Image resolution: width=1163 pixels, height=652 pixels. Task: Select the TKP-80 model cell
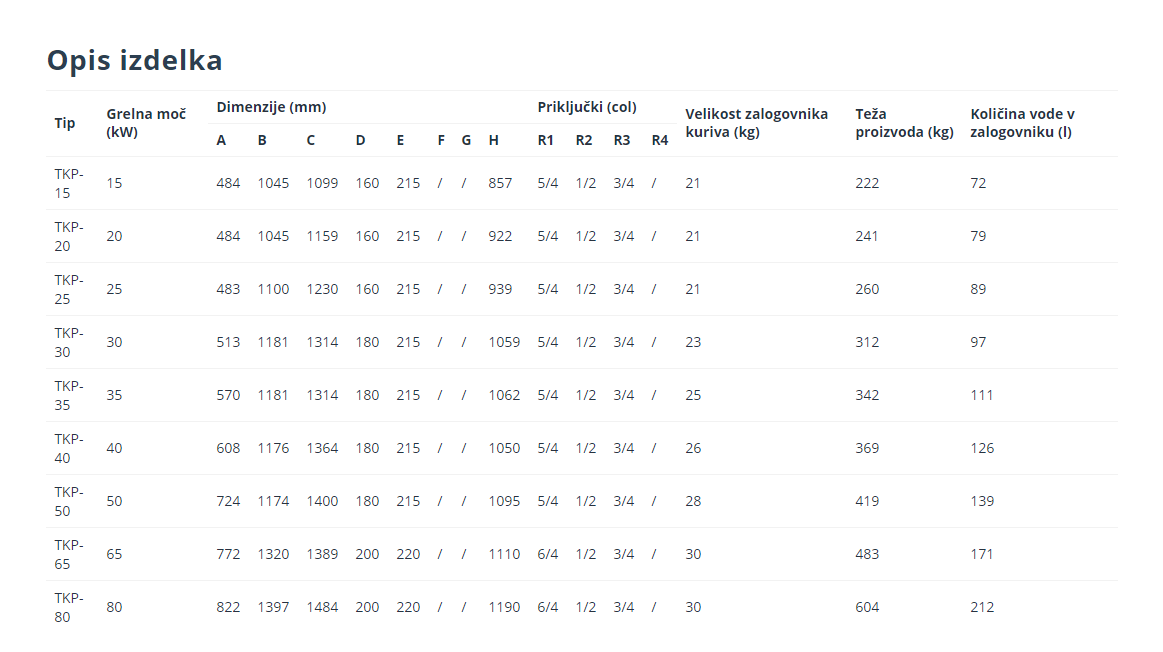click(69, 607)
